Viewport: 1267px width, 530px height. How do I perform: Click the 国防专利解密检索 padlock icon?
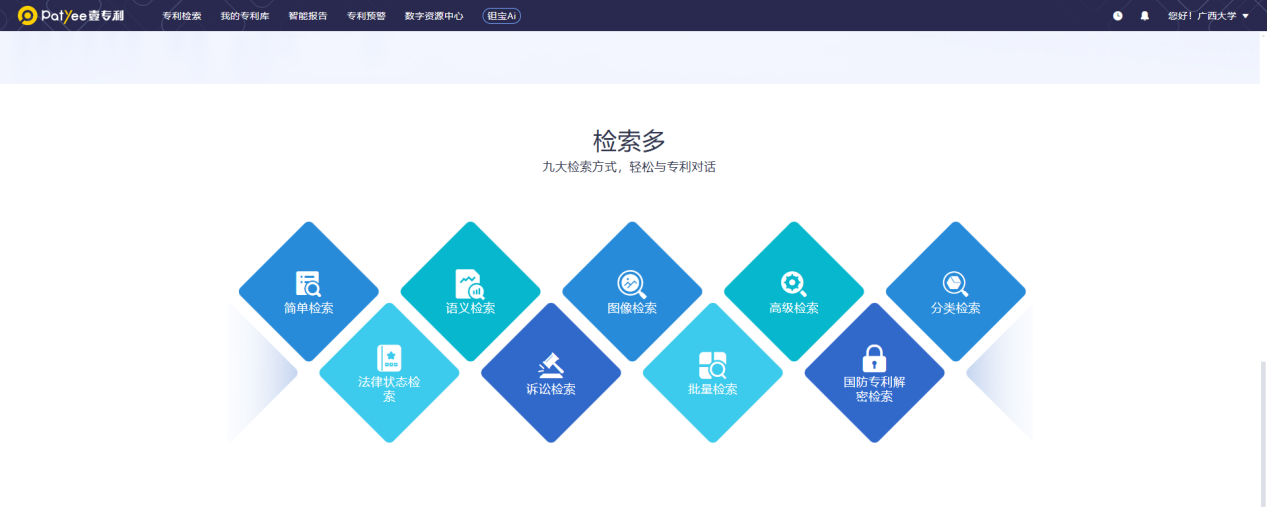[874, 358]
